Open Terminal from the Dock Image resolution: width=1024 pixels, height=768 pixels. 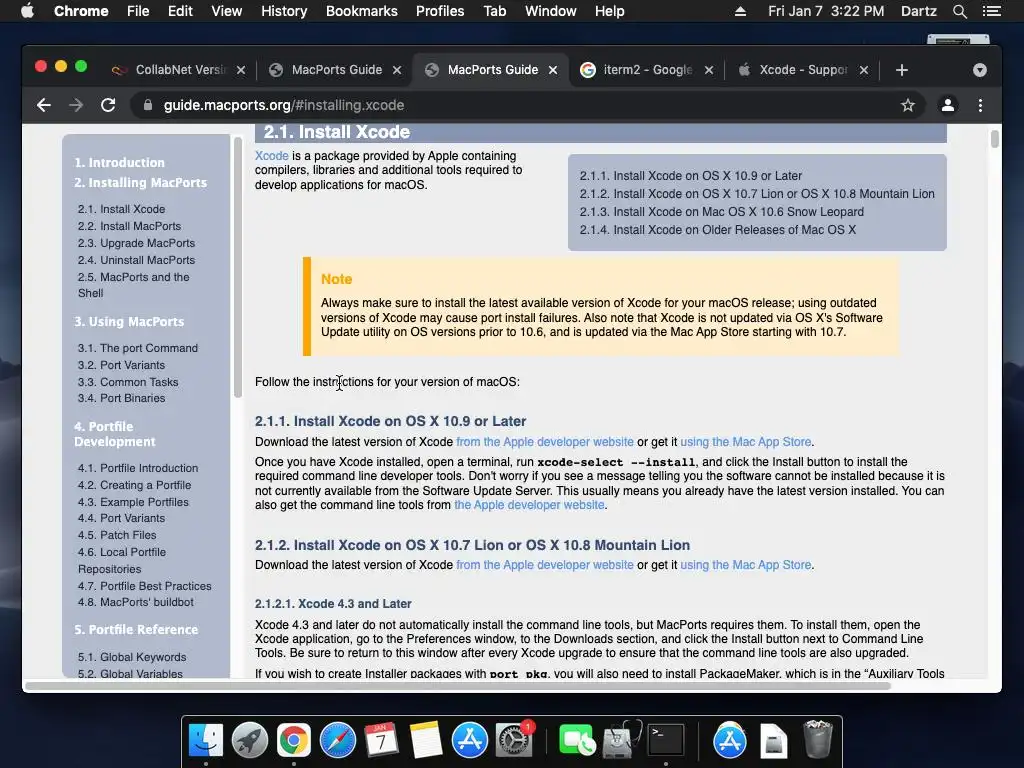(665, 740)
